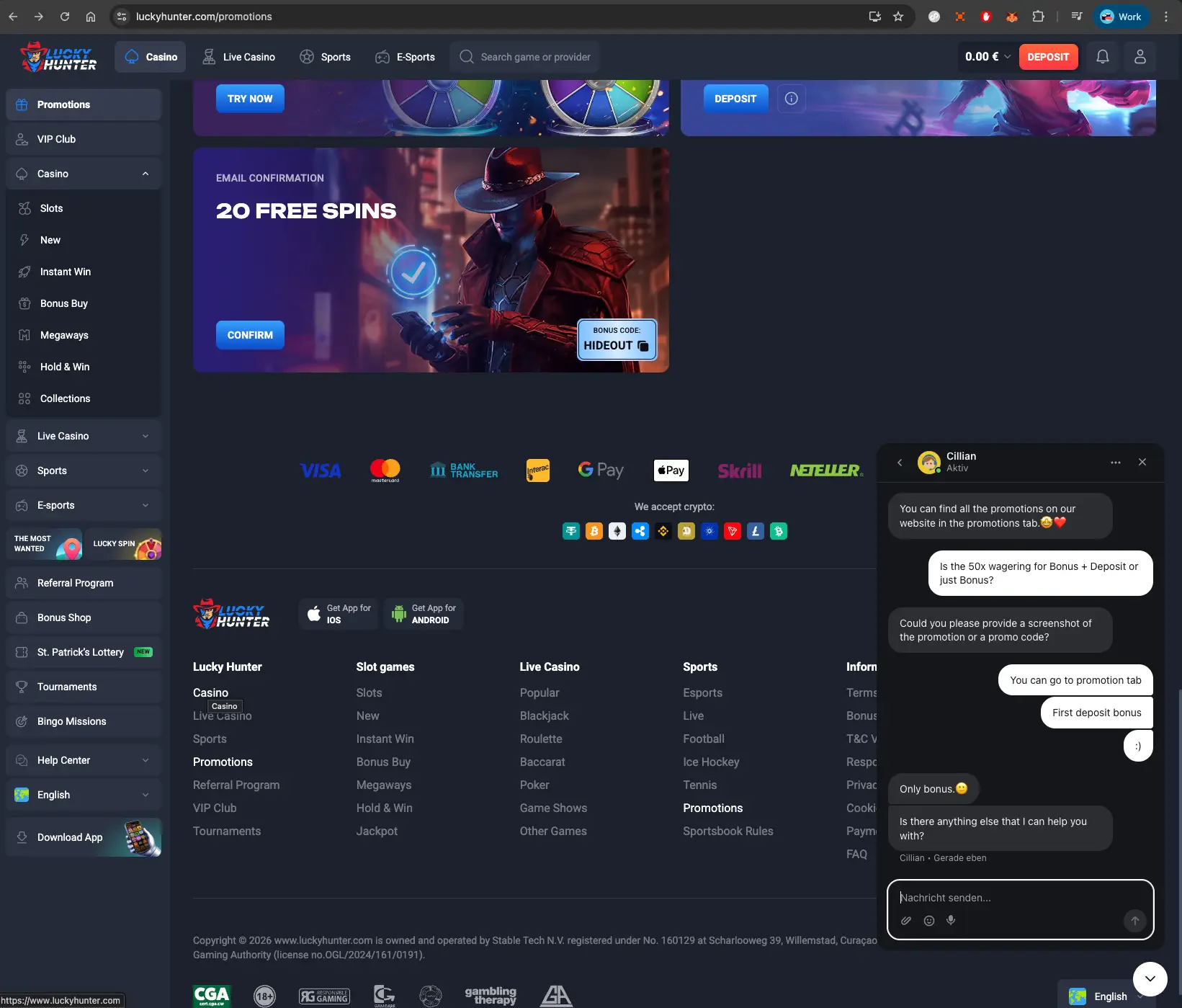Click Get App for Android button

[x=424, y=614]
